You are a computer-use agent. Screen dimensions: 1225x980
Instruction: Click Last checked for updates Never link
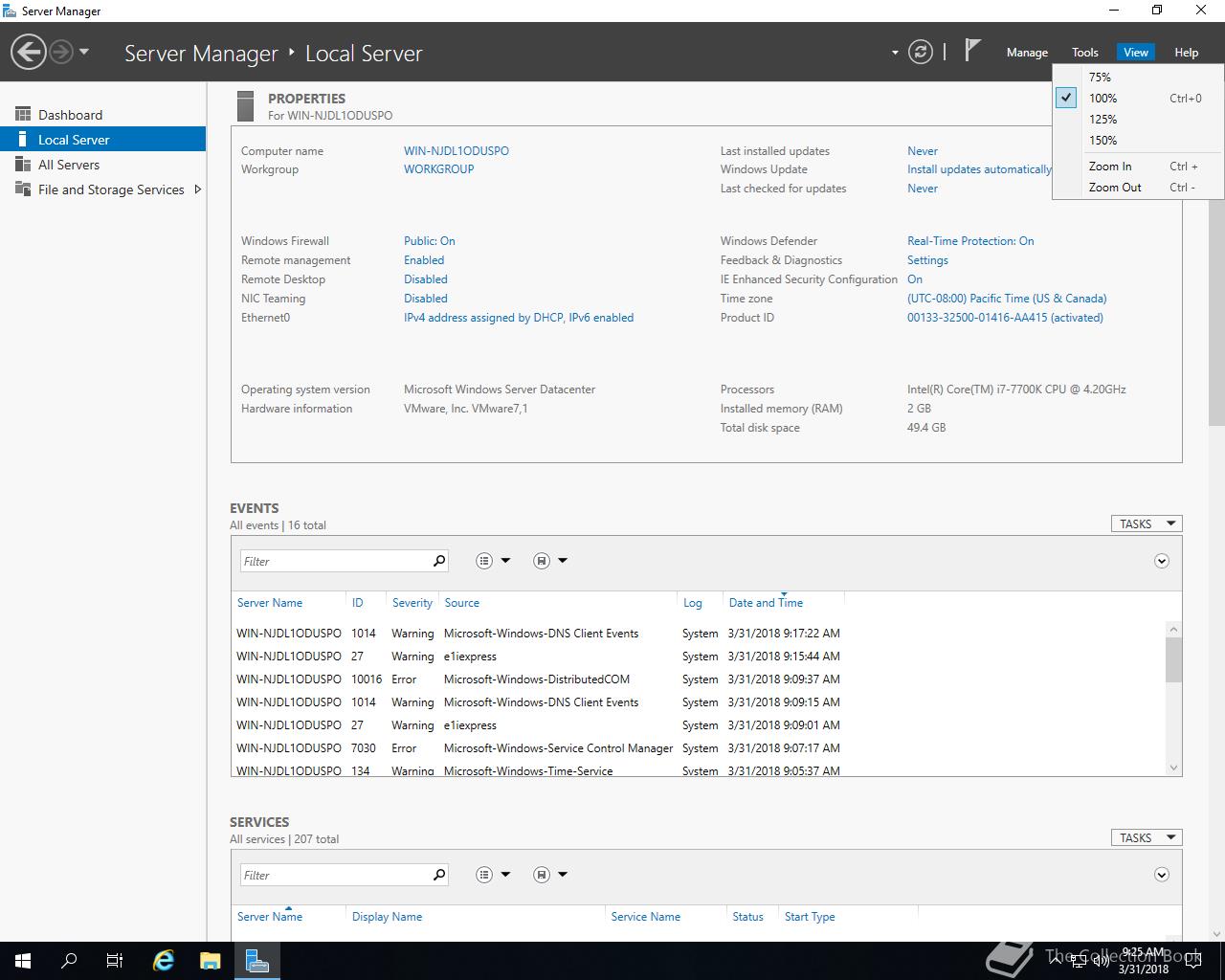click(923, 189)
